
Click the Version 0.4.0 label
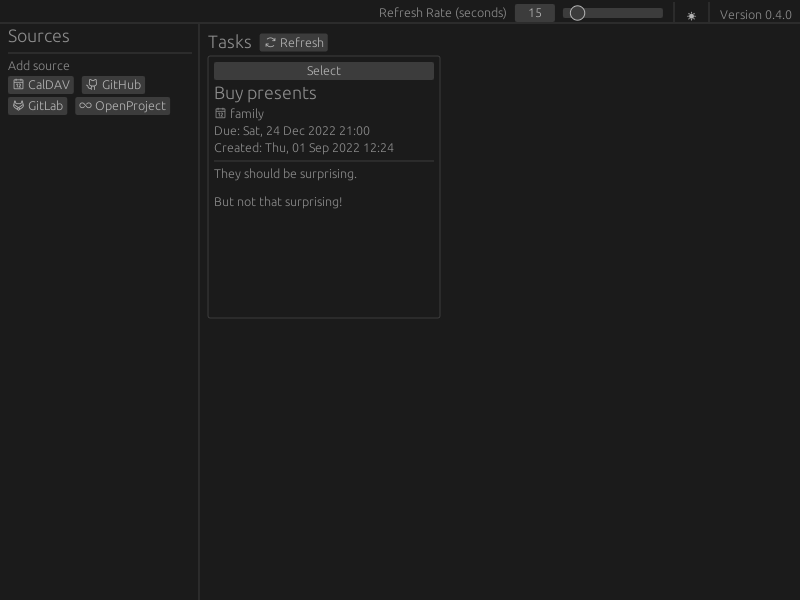coord(756,15)
